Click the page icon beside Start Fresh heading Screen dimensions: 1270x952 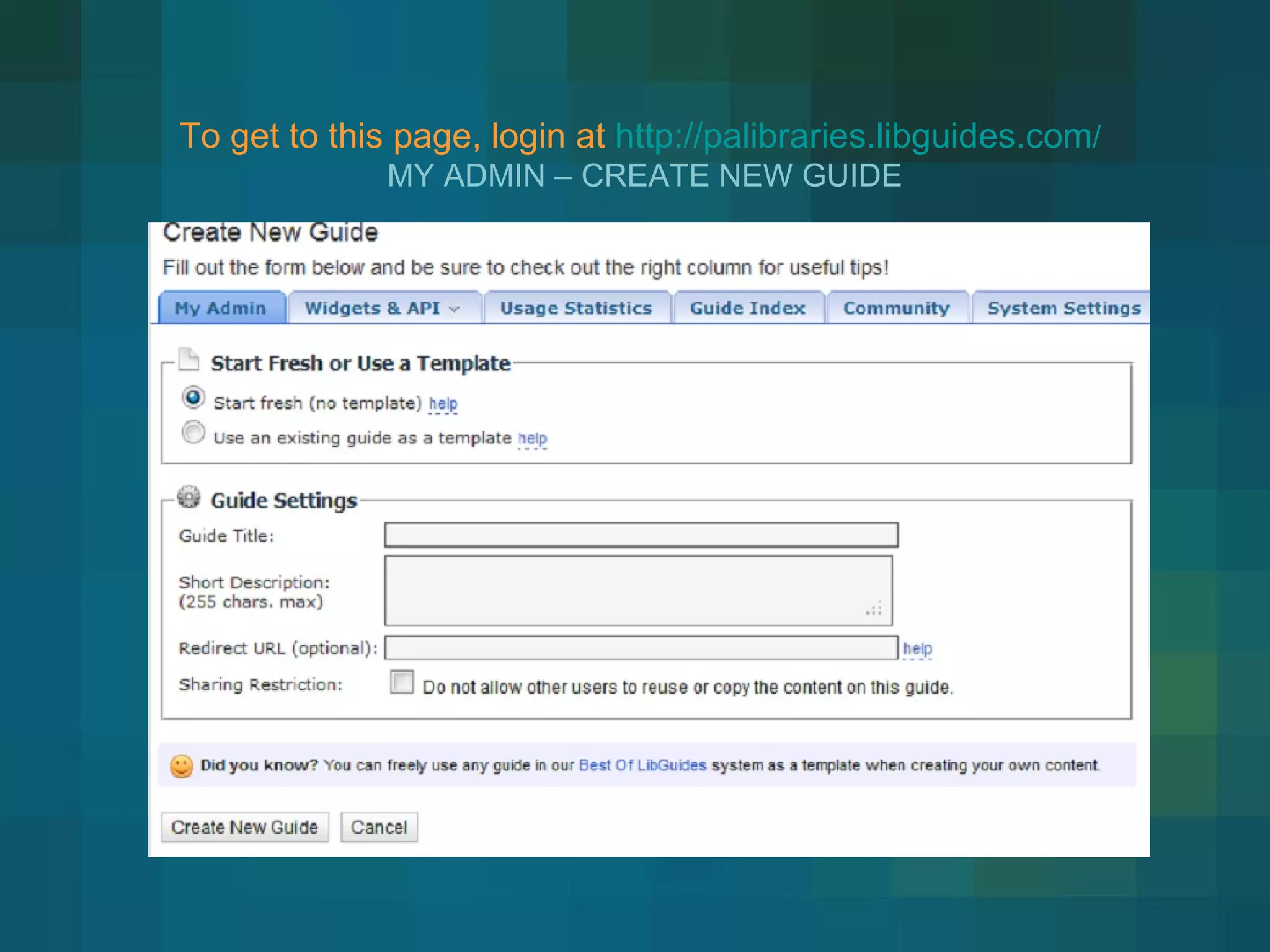(189, 359)
